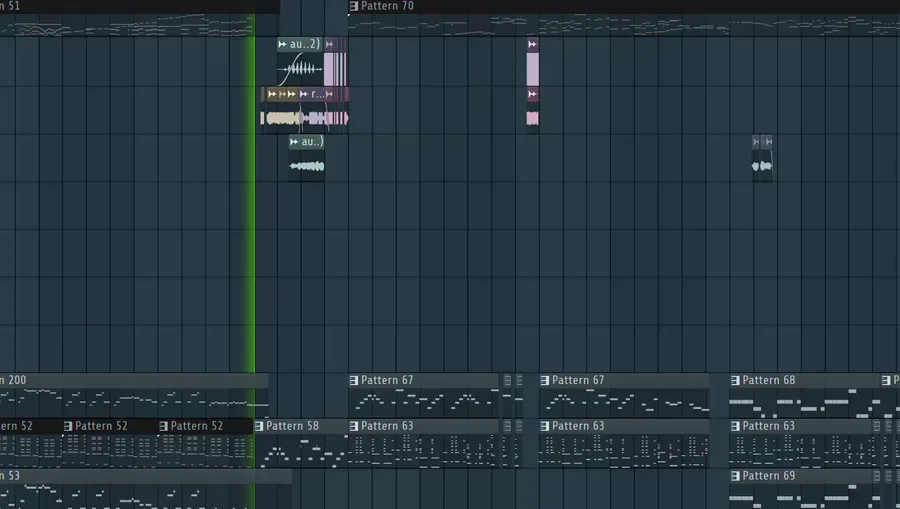Select the 'n 51' pattern clip title

point(10,6)
